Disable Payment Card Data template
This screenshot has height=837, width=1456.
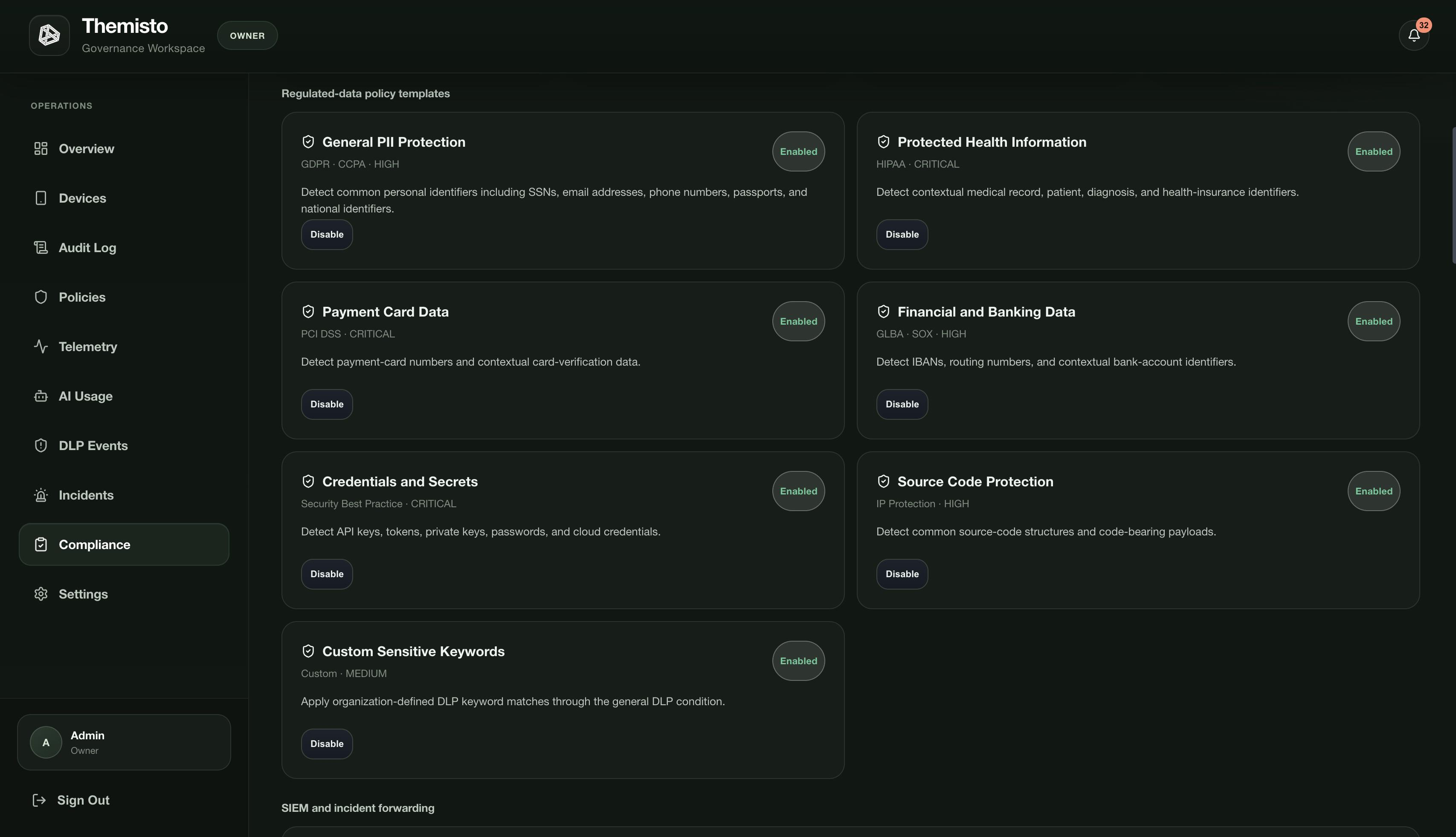click(x=327, y=404)
